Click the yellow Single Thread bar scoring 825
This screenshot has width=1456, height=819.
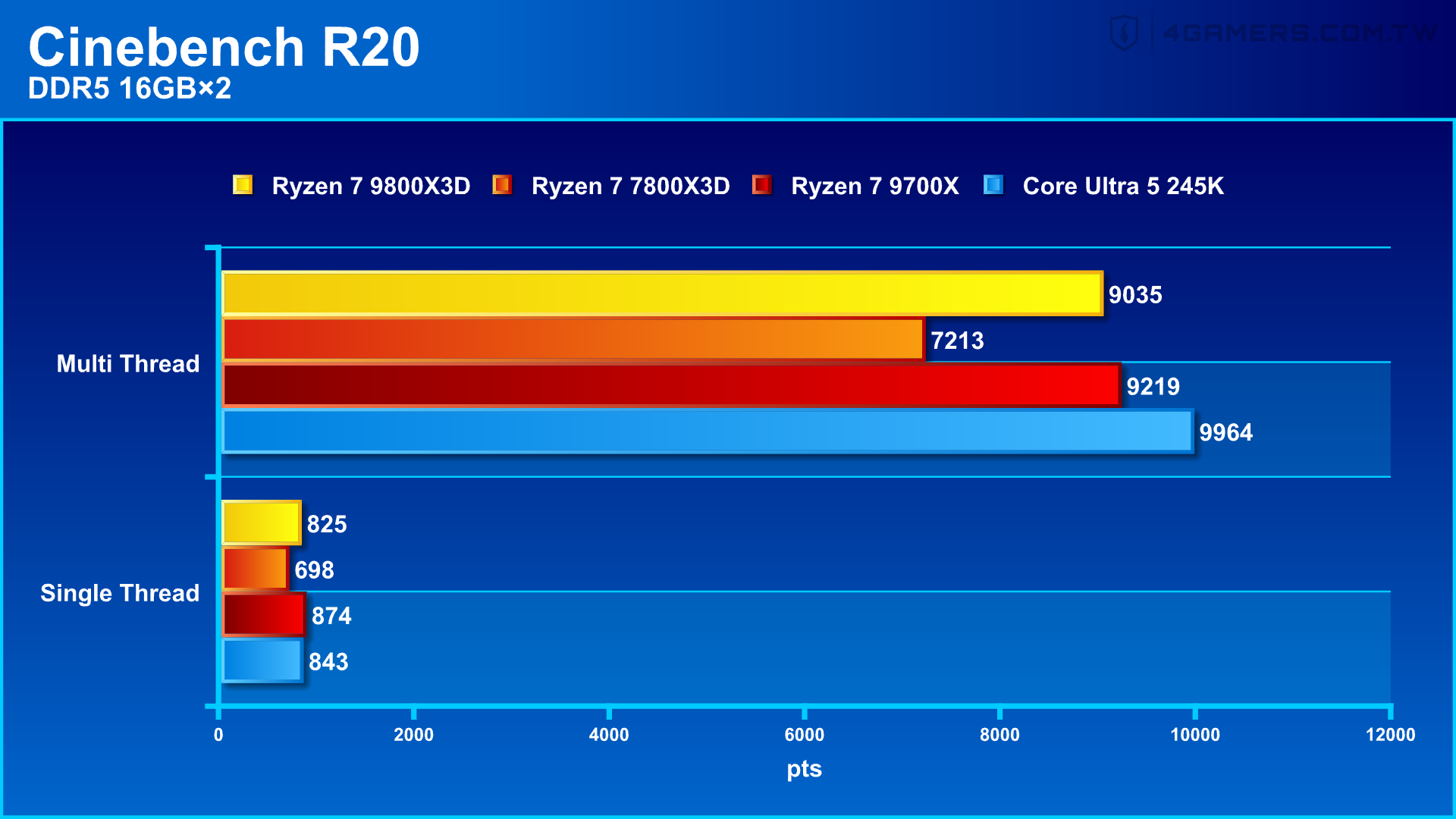click(x=262, y=522)
